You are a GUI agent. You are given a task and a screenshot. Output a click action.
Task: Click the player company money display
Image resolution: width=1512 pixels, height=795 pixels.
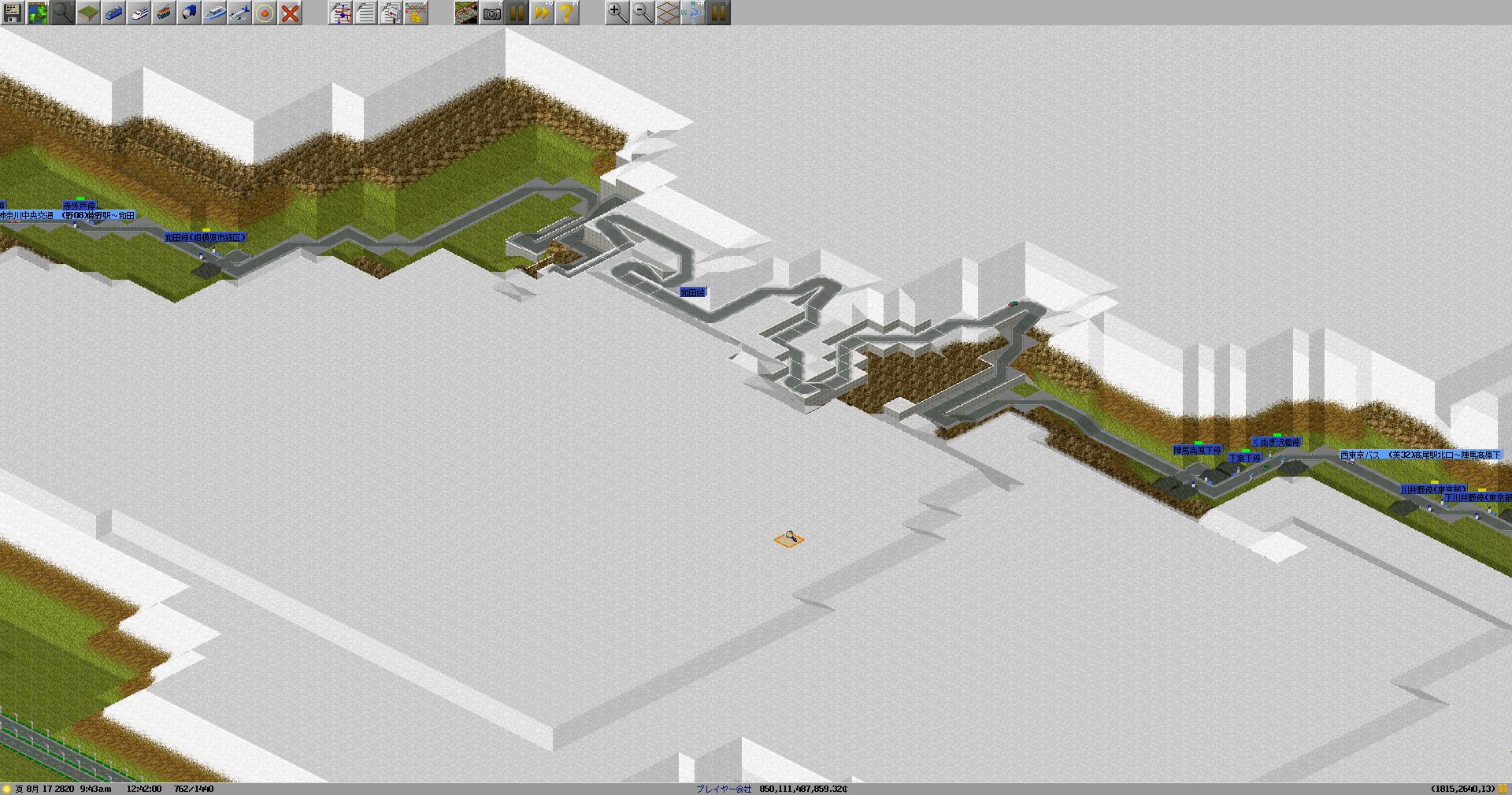[x=772, y=789]
